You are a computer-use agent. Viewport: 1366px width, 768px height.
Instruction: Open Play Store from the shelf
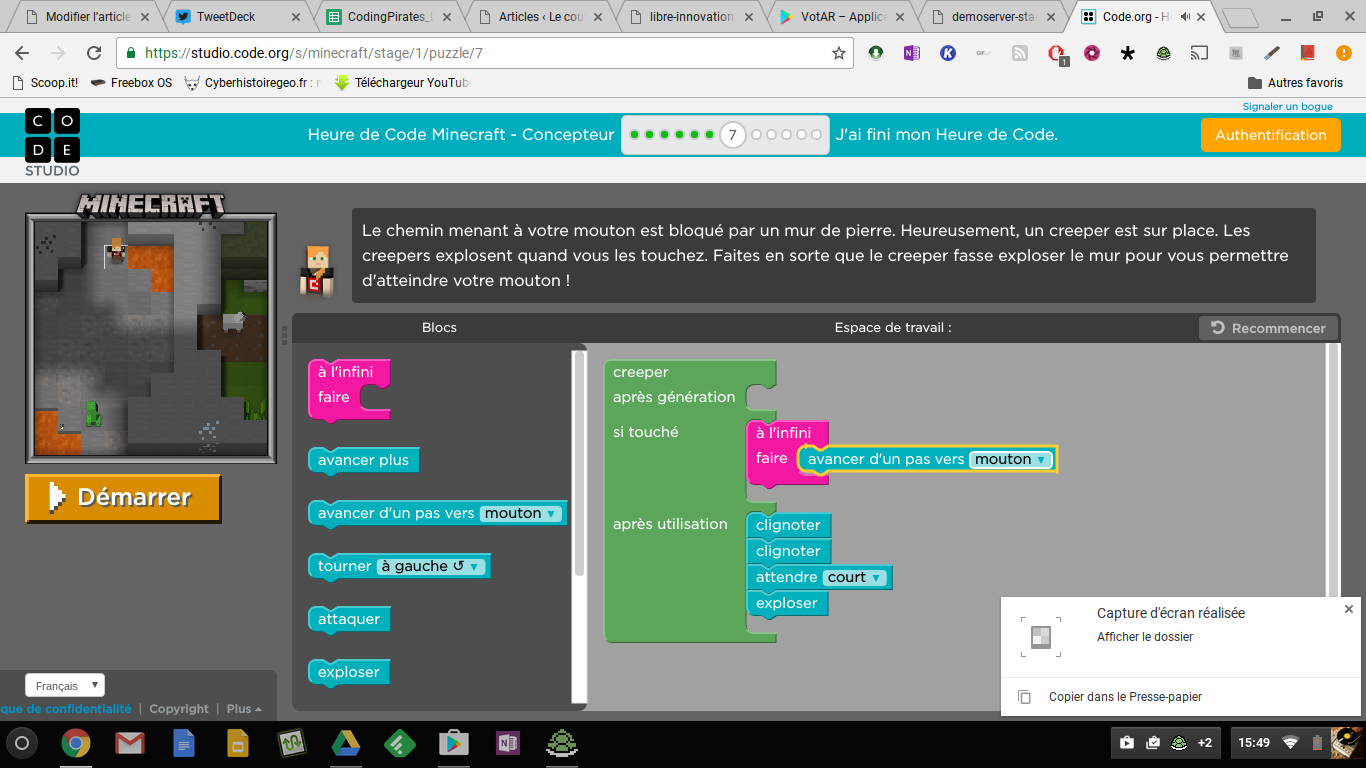click(453, 743)
